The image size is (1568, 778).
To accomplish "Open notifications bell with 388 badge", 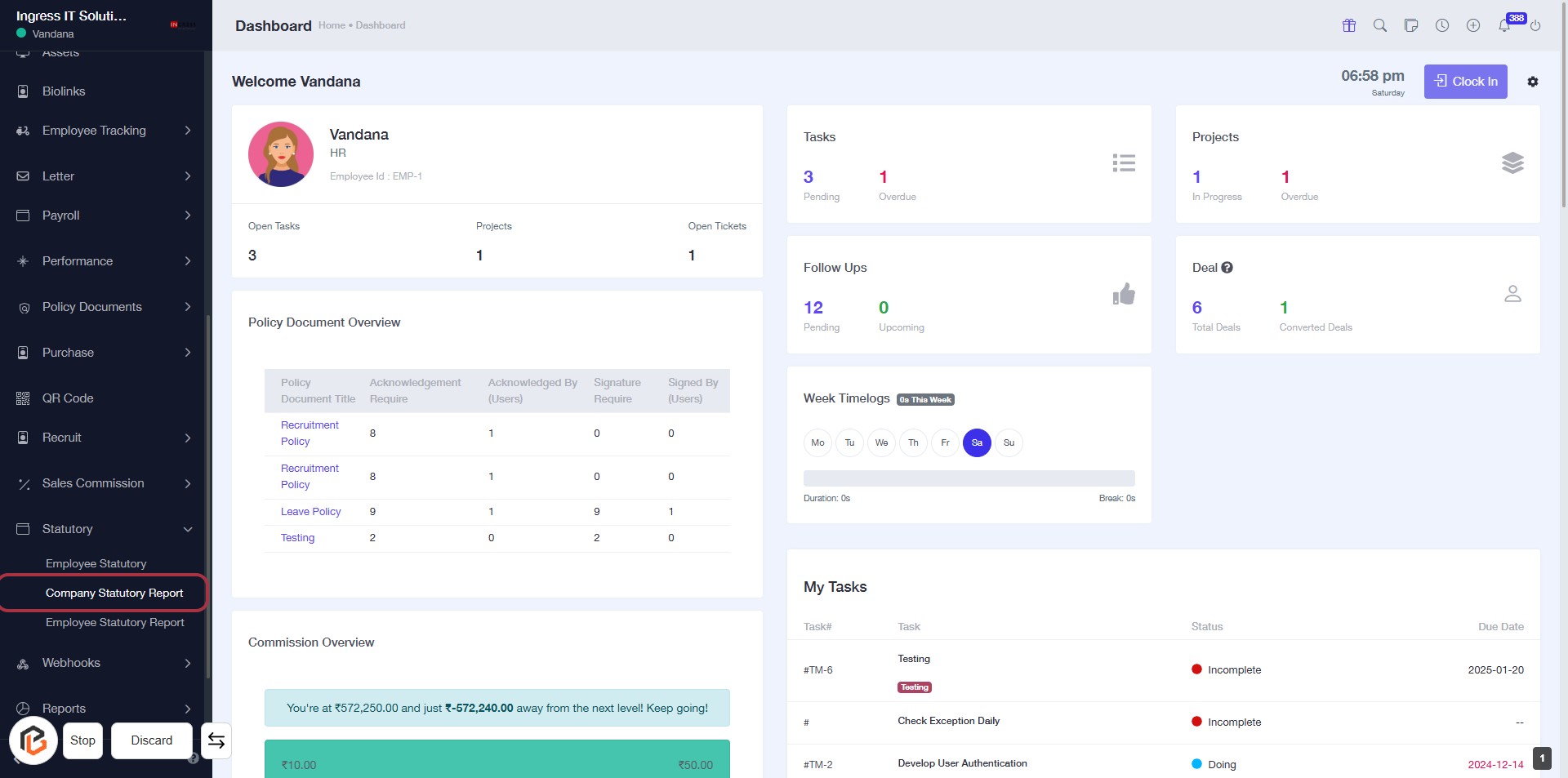I will click(1504, 25).
